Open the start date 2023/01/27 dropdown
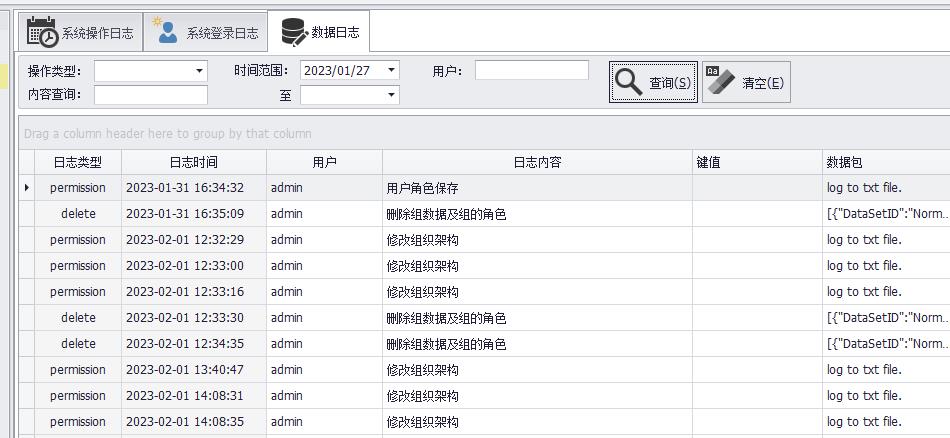 pos(391,71)
